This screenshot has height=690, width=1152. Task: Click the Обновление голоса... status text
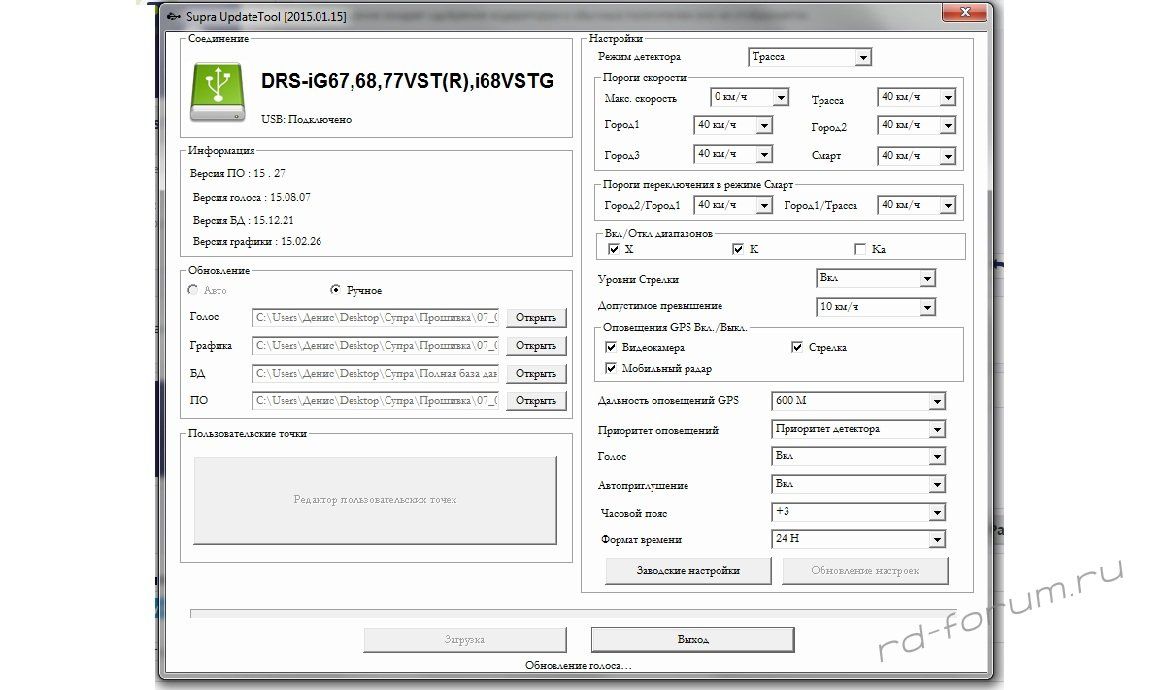click(x=578, y=665)
